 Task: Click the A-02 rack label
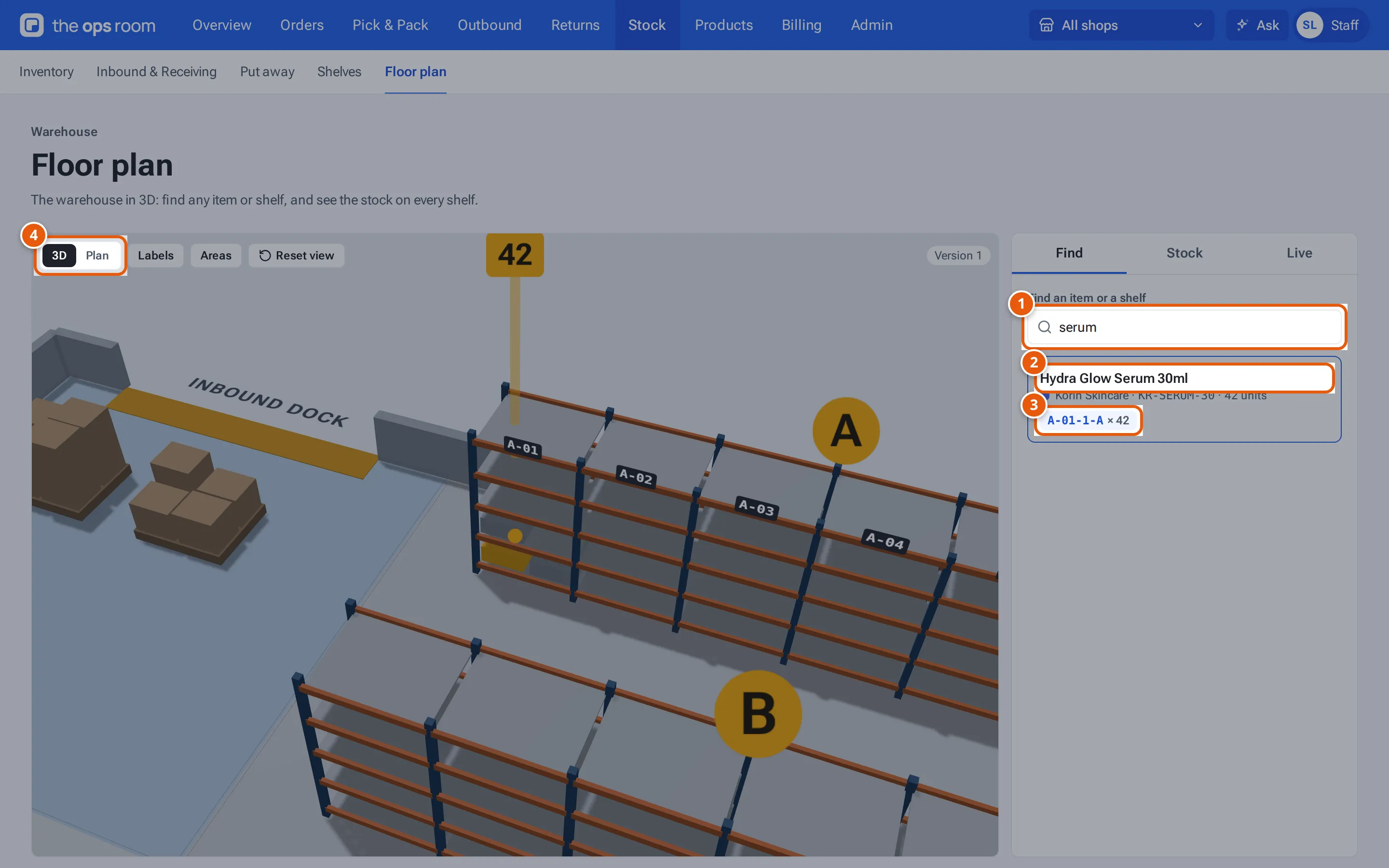635,476
